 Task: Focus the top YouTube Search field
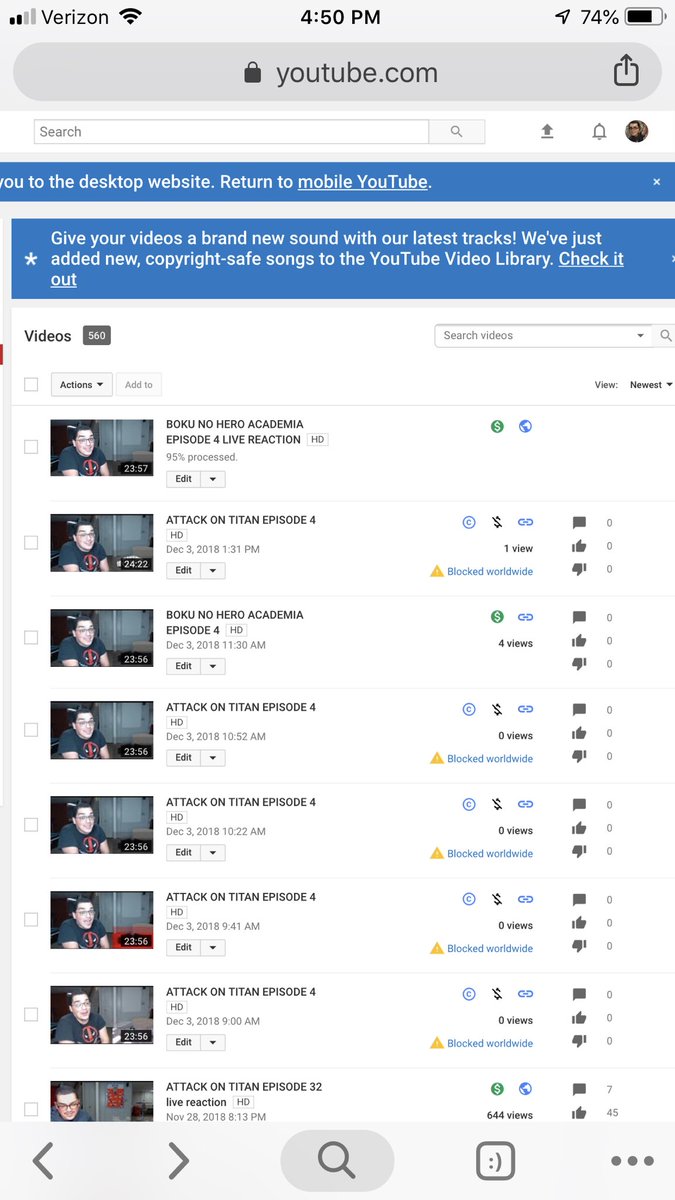[231, 131]
